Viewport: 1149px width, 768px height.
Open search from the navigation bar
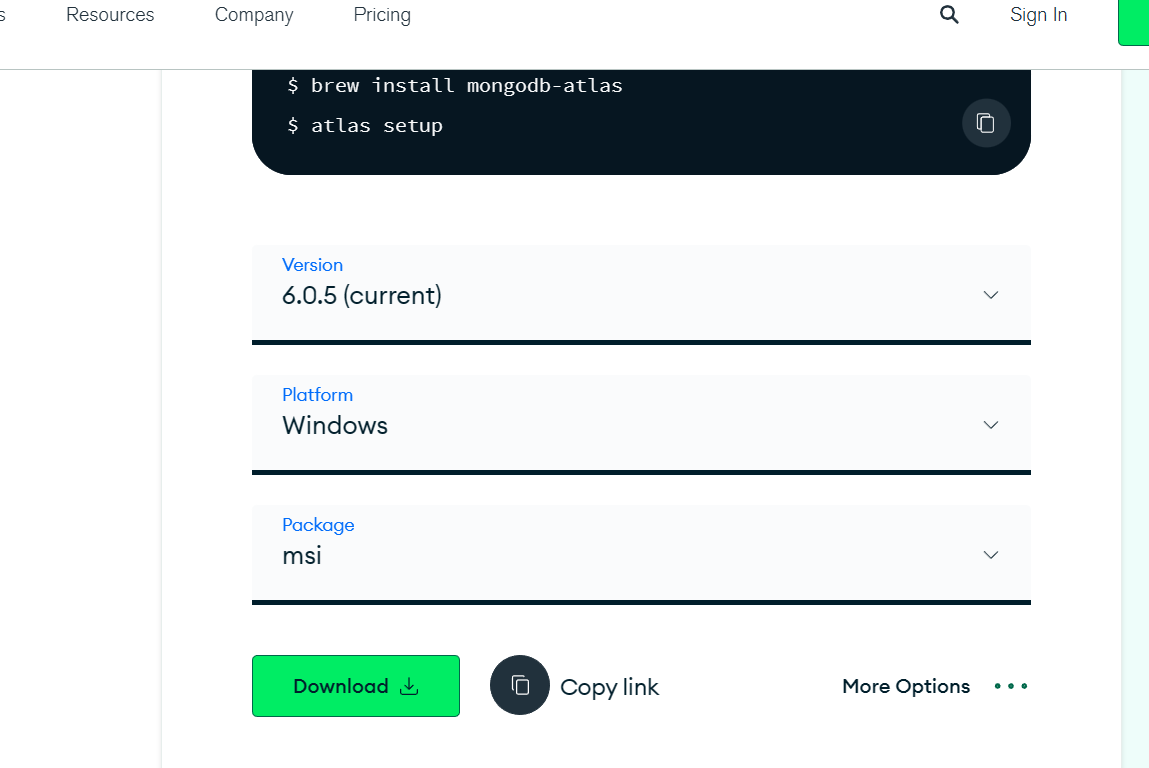point(947,14)
